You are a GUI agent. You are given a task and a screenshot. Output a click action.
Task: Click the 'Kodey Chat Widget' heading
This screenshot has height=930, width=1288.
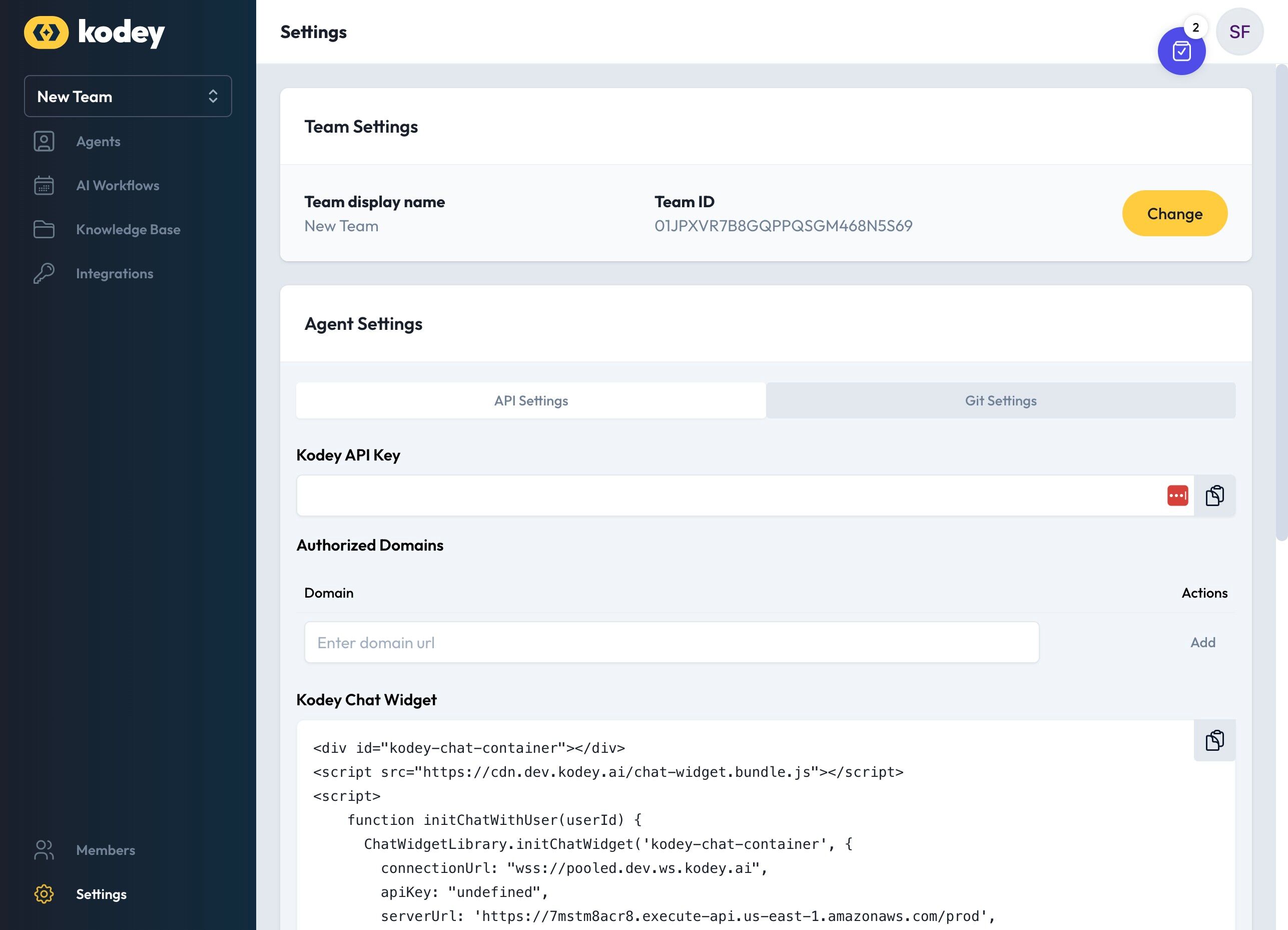coord(366,700)
